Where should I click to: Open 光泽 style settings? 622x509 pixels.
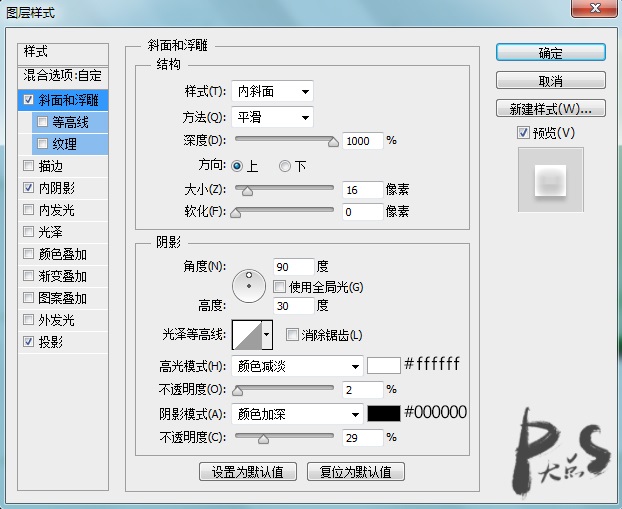[x=50, y=232]
